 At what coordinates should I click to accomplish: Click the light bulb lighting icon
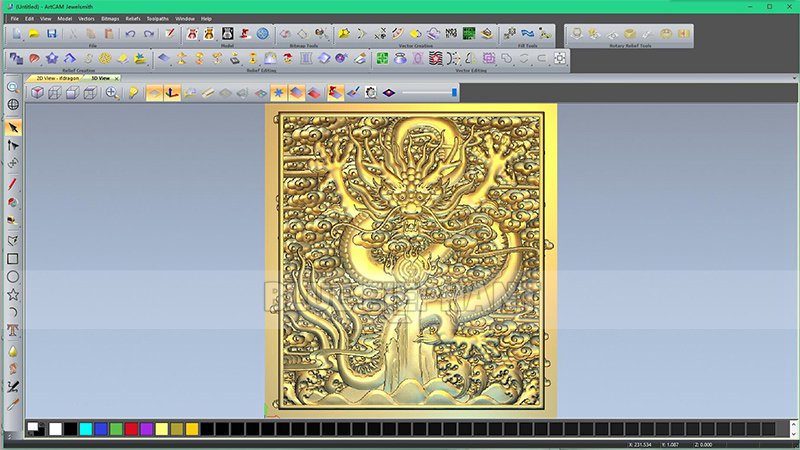(x=133, y=92)
